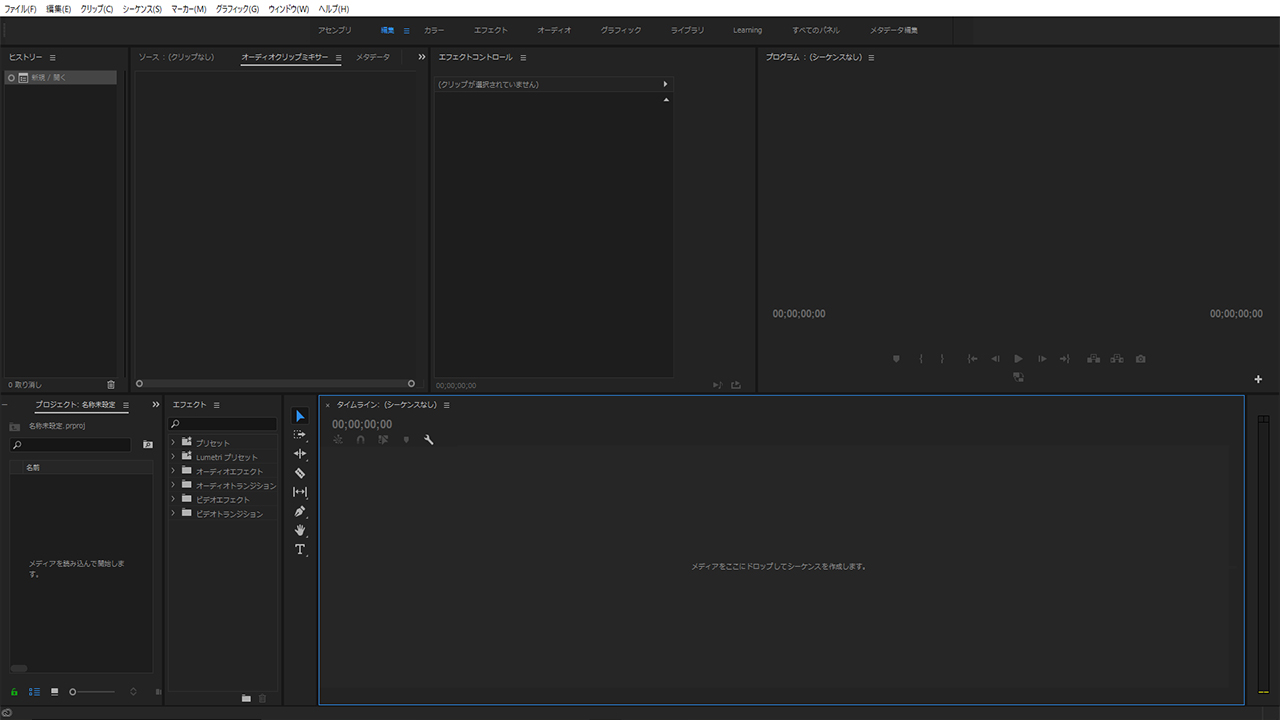1280x720 pixels.
Task: Step forward one frame in Program monitor
Action: (x=1042, y=359)
